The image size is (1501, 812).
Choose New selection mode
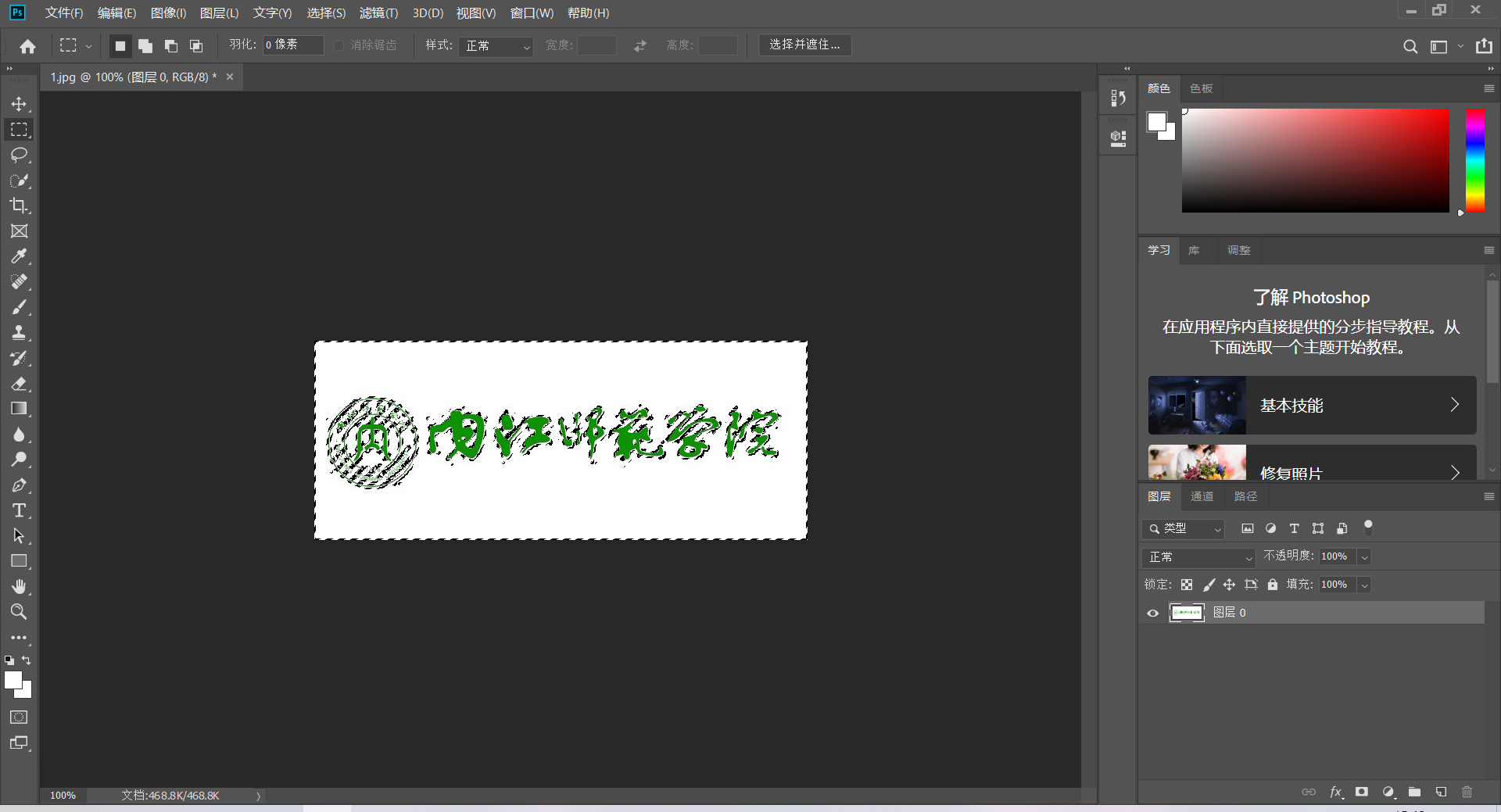tap(120, 46)
